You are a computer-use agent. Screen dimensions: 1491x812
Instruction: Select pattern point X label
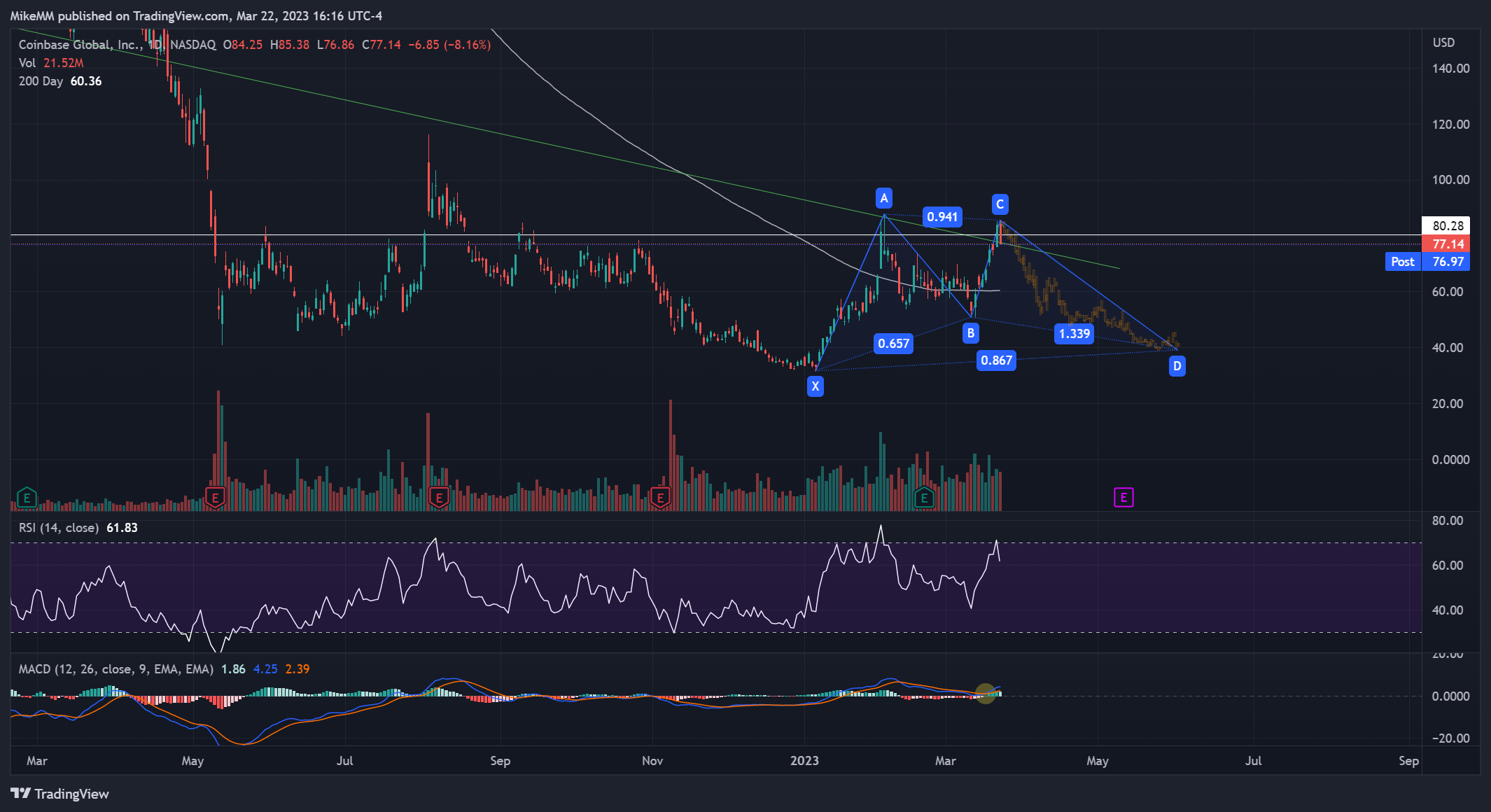pos(815,386)
